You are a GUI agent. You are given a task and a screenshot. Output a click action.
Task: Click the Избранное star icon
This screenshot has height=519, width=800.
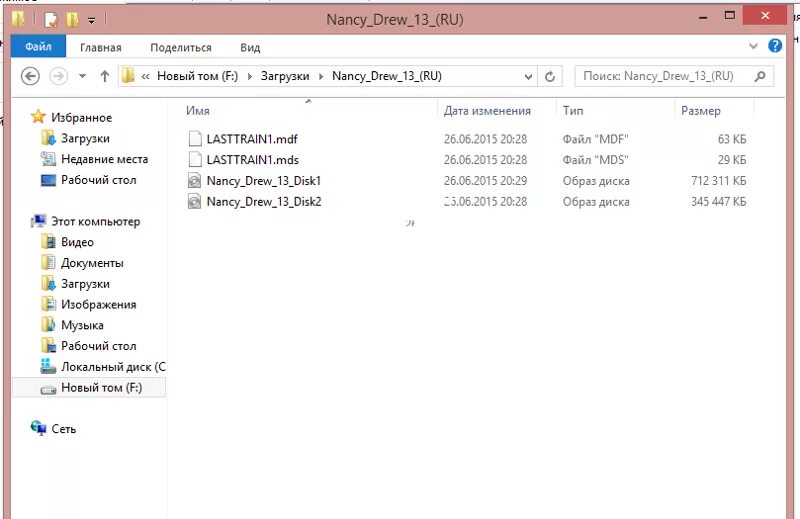click(38, 117)
